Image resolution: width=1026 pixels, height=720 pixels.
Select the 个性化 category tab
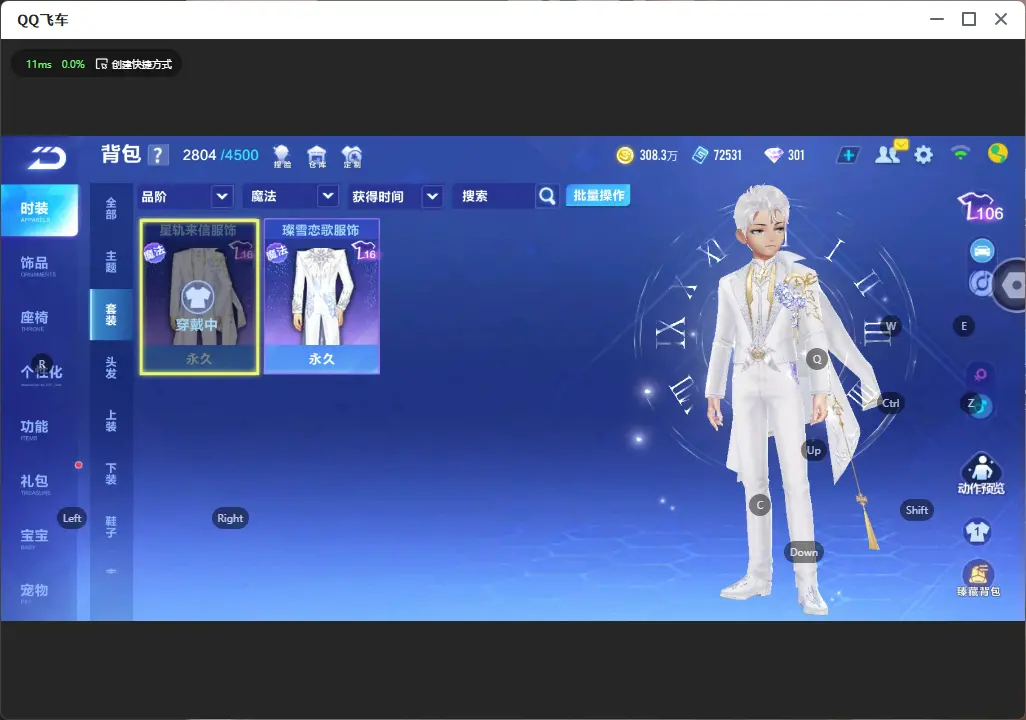click(41, 373)
